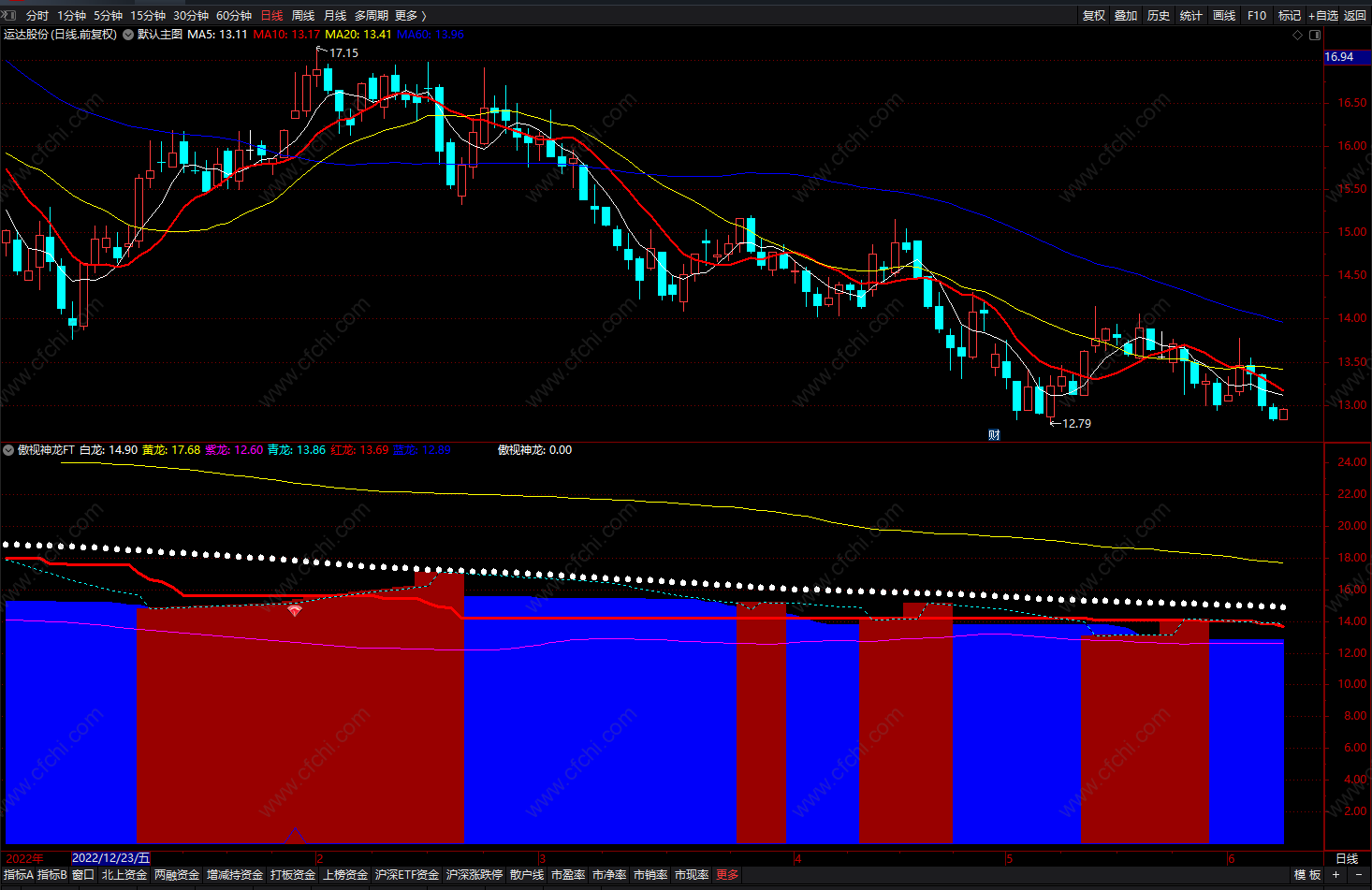This screenshot has width=1372, height=890.
Task: Show the 北上资金 indicator
Action: click(124, 875)
